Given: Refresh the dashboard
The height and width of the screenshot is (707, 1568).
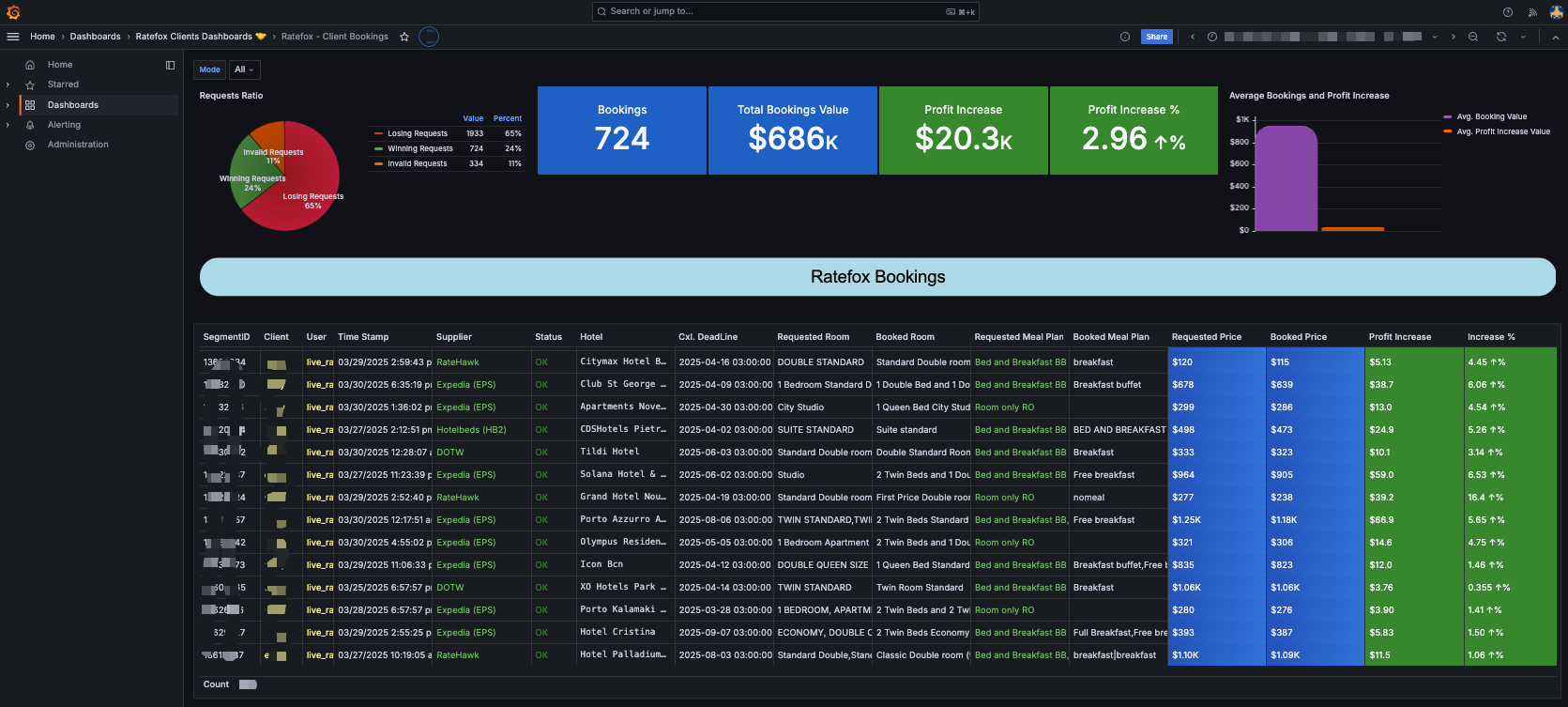Looking at the screenshot, I should click(x=1501, y=37).
